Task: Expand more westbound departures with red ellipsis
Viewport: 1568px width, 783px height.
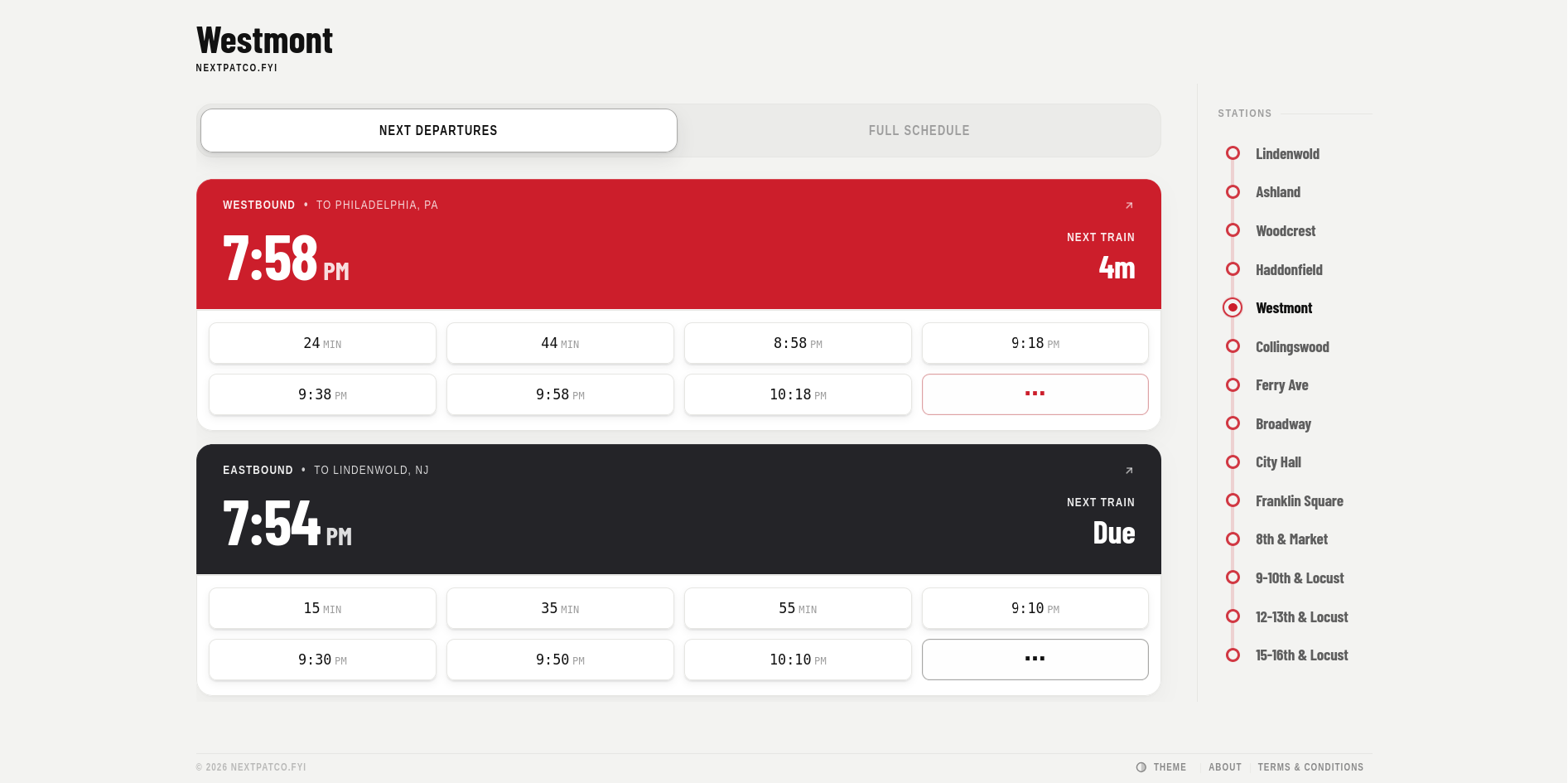Action: coord(1035,394)
